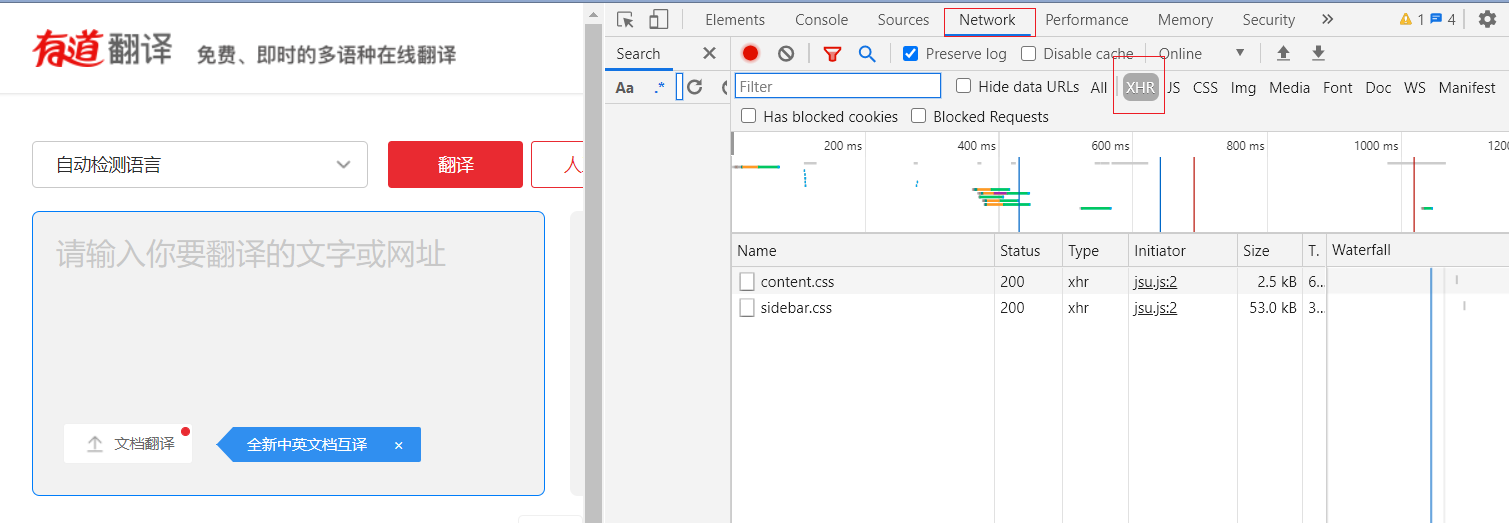The width and height of the screenshot is (1509, 523).
Task: Uncheck the Preserve log checkbox
Action: coord(910,54)
